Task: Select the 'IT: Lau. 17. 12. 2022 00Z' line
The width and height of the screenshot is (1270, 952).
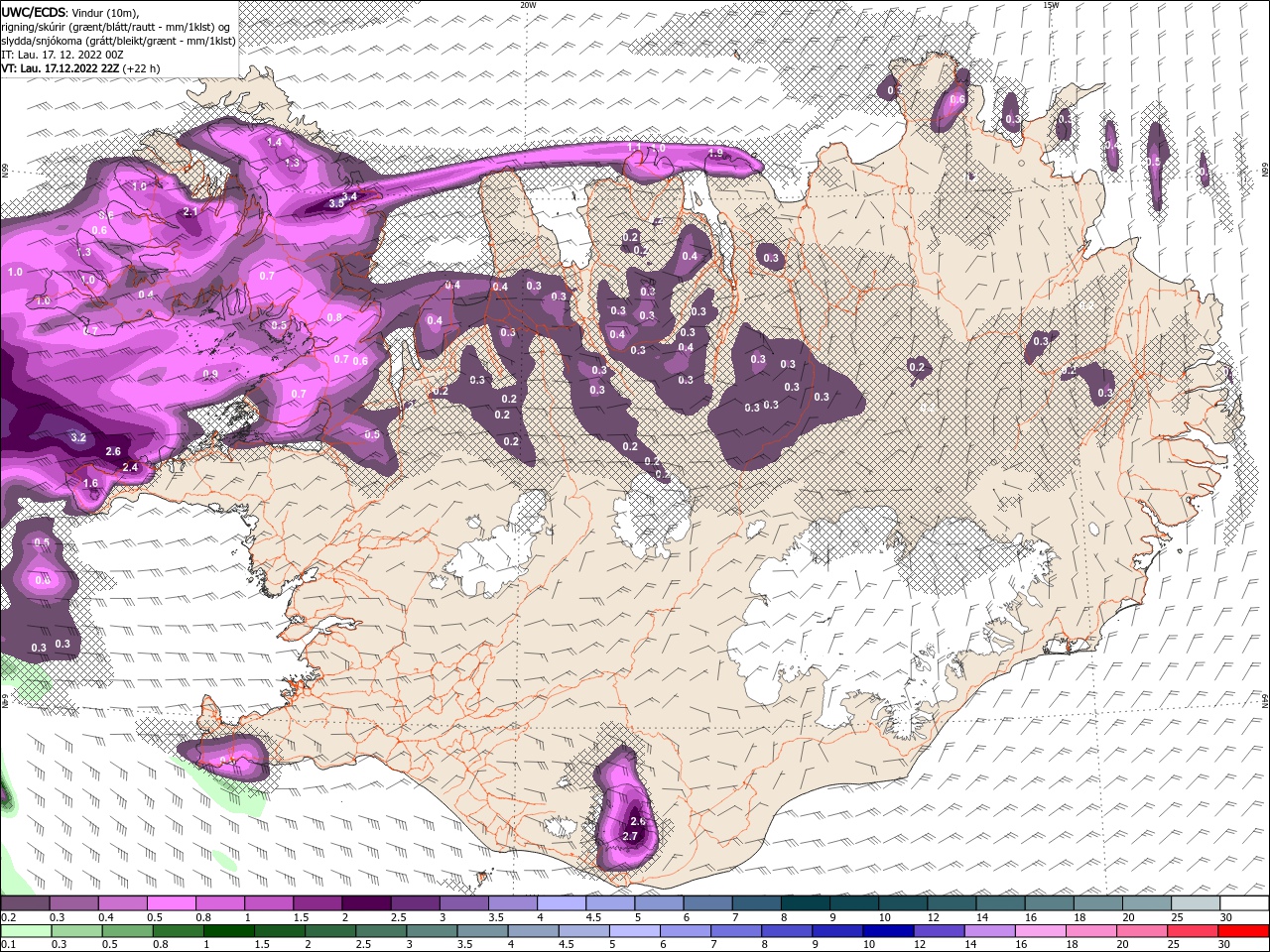Action: 62,55
